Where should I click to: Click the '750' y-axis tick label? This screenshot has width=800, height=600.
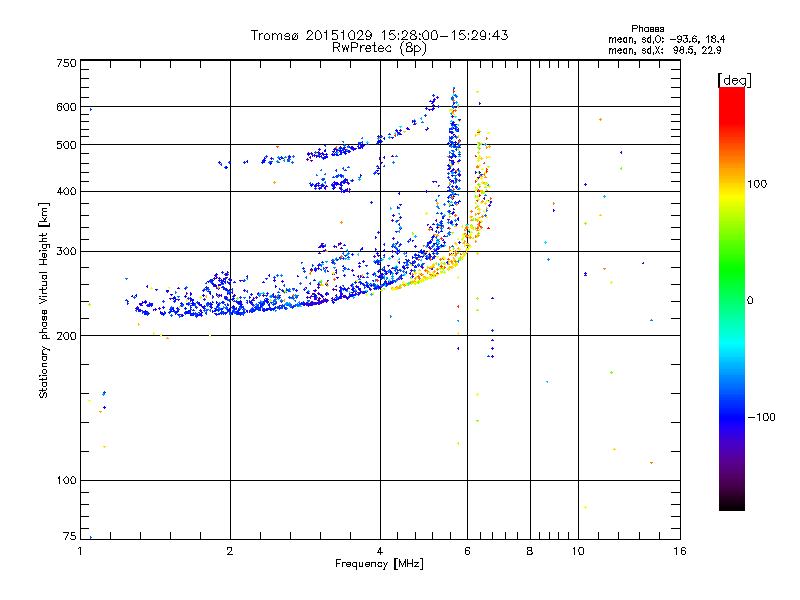(66, 63)
